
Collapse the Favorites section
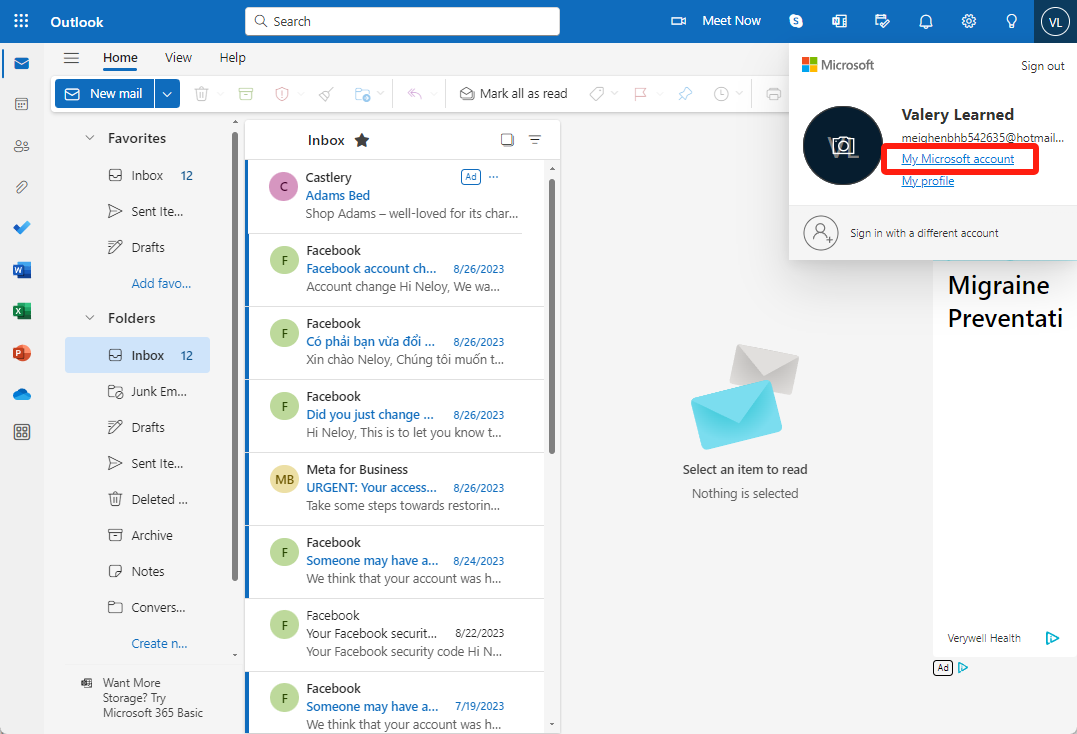89,138
